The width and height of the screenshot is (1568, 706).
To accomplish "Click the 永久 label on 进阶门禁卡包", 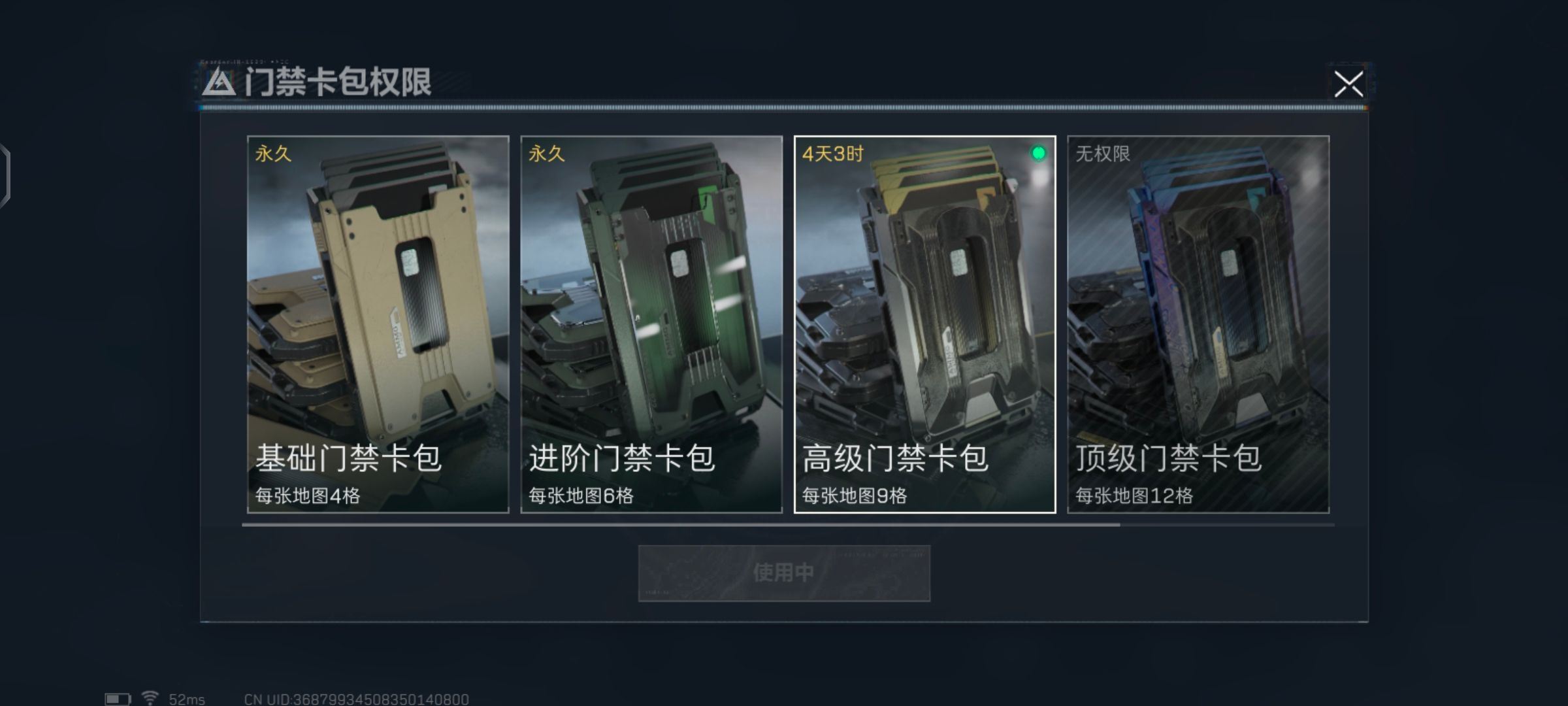I will coord(547,154).
